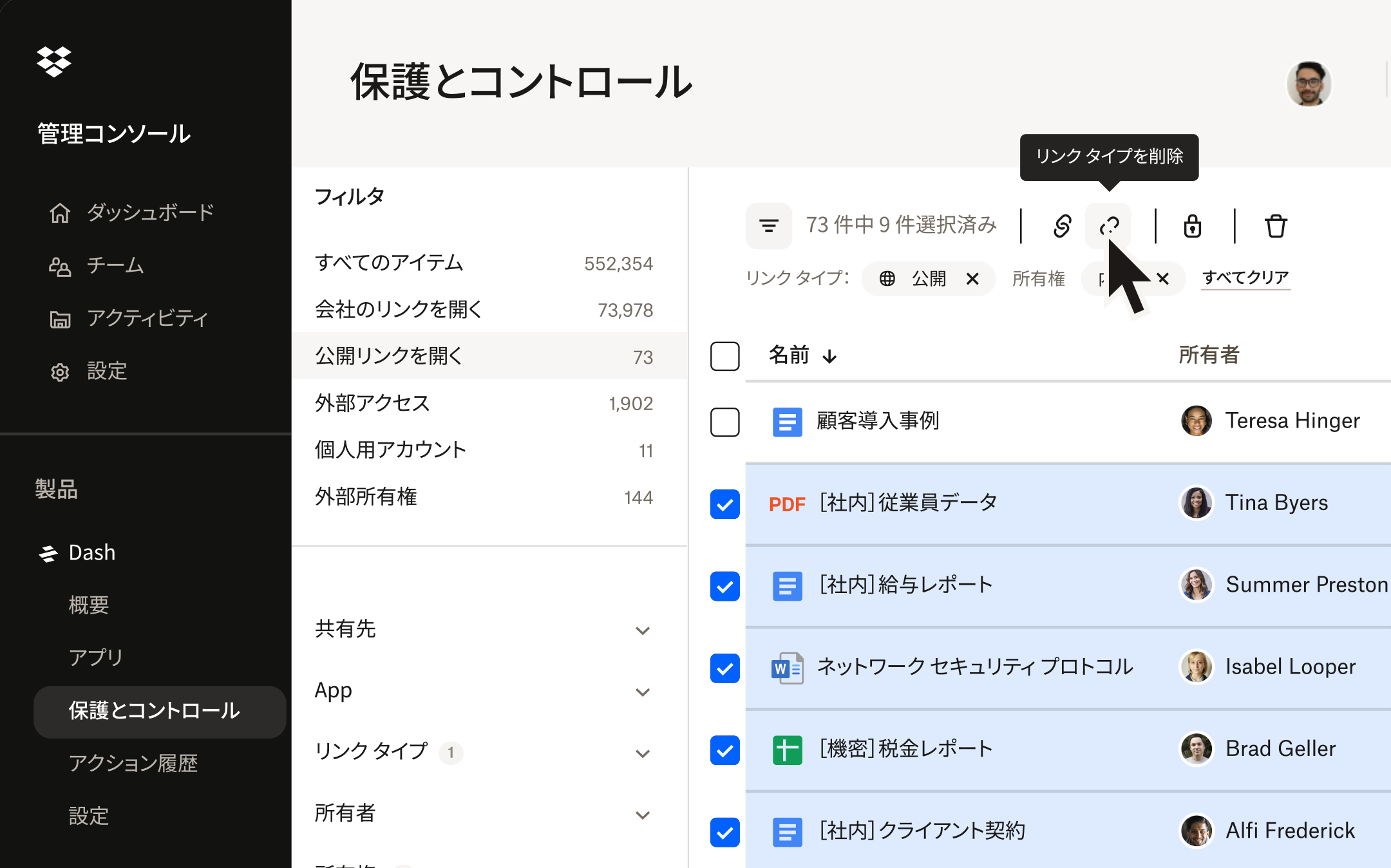Select the ダッシュボード menu item
This screenshot has height=868, width=1391.
coord(151,212)
